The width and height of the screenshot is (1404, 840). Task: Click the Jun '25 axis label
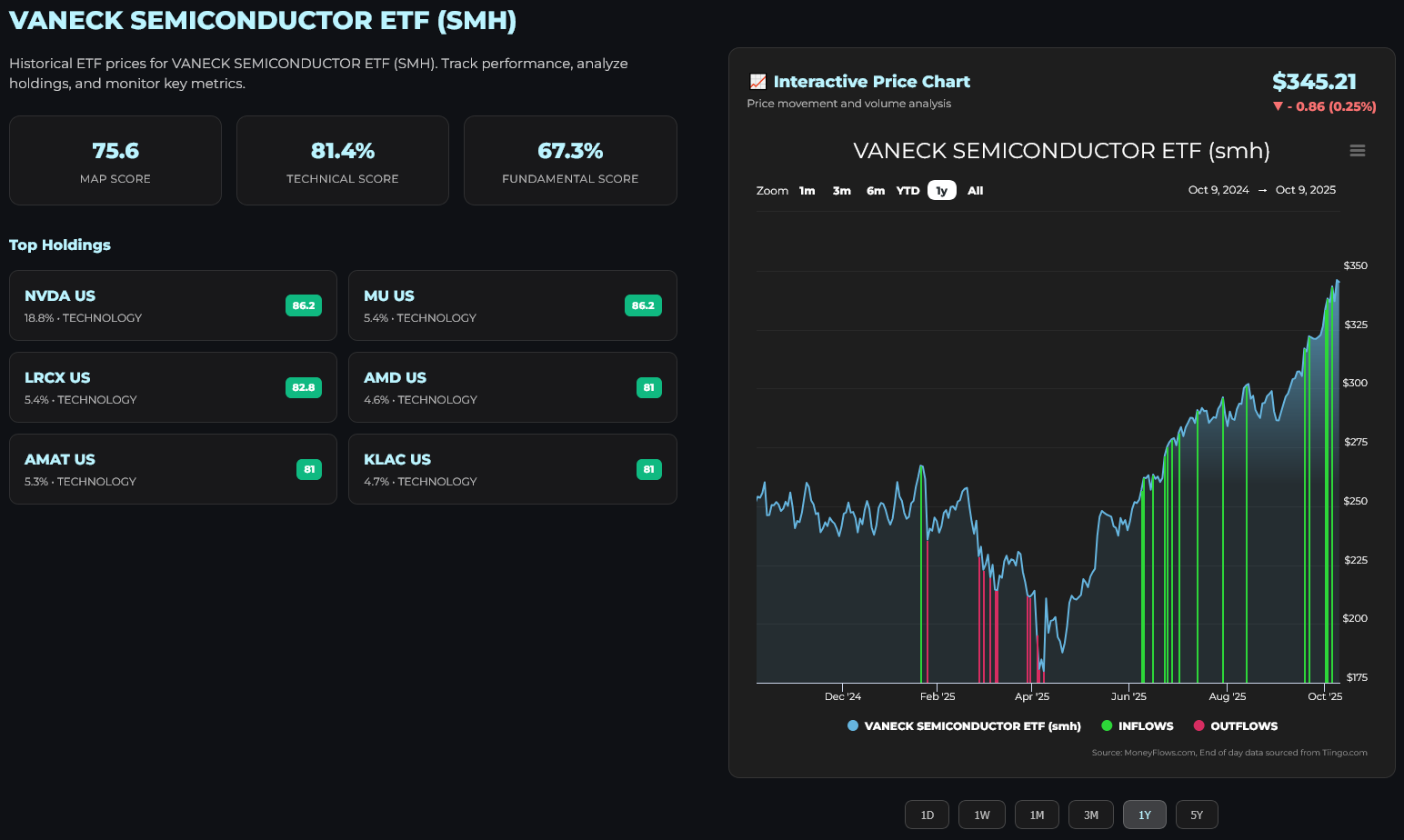click(x=1128, y=696)
